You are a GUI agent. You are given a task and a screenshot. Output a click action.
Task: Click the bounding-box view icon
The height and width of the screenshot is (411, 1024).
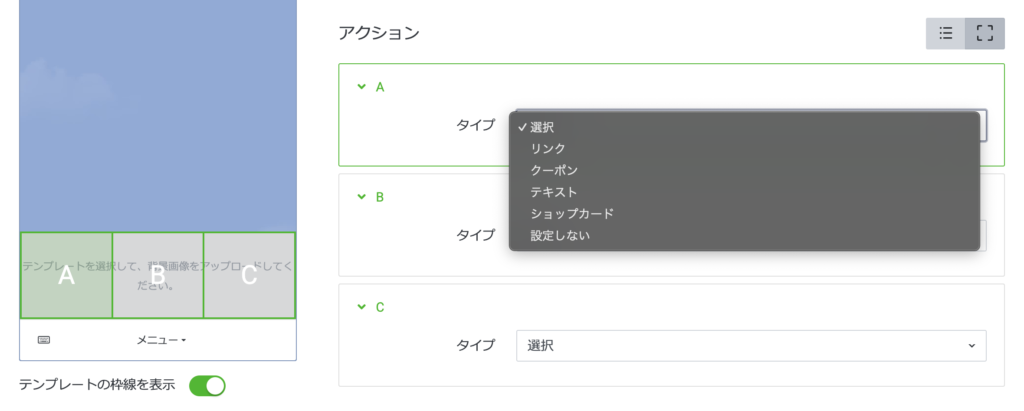coord(984,33)
